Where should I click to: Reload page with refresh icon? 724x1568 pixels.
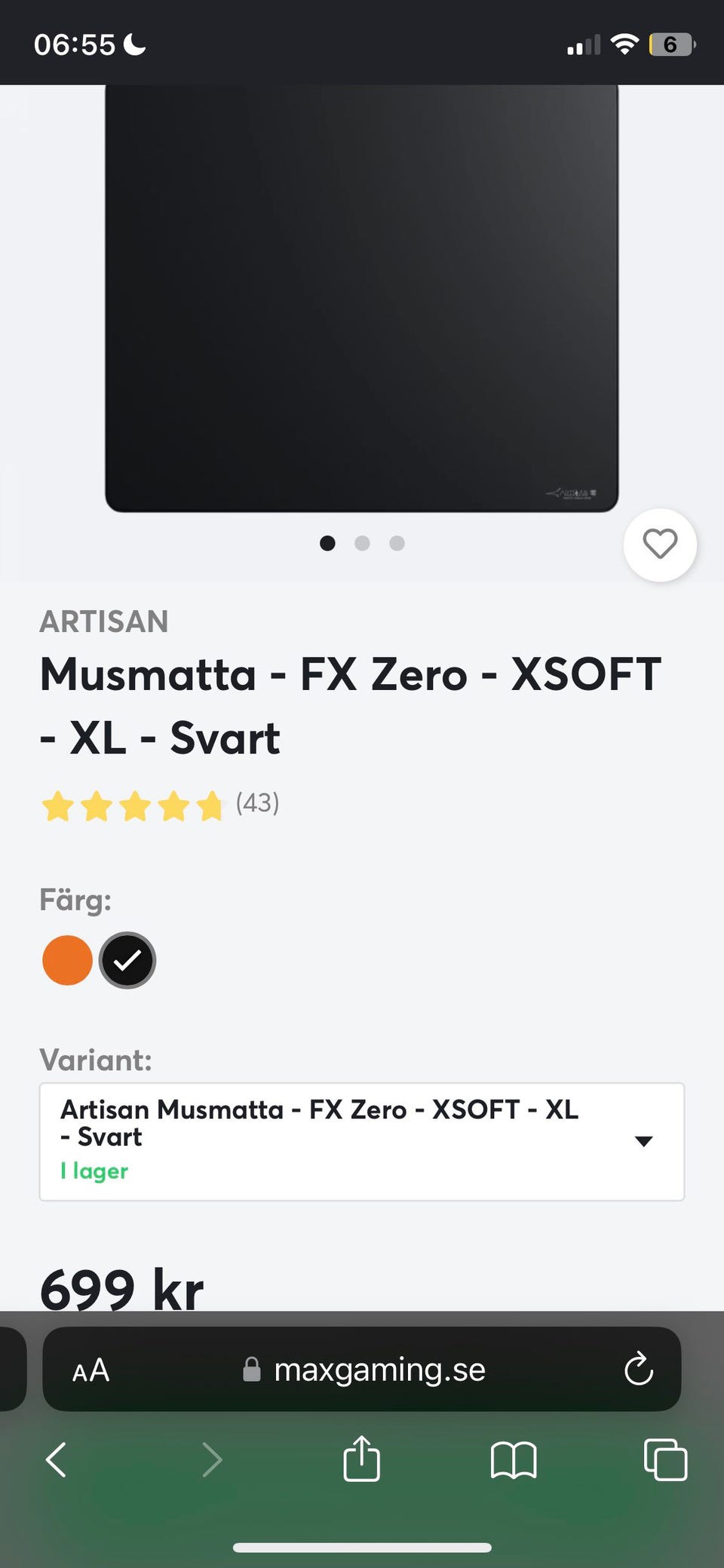[x=638, y=1369]
